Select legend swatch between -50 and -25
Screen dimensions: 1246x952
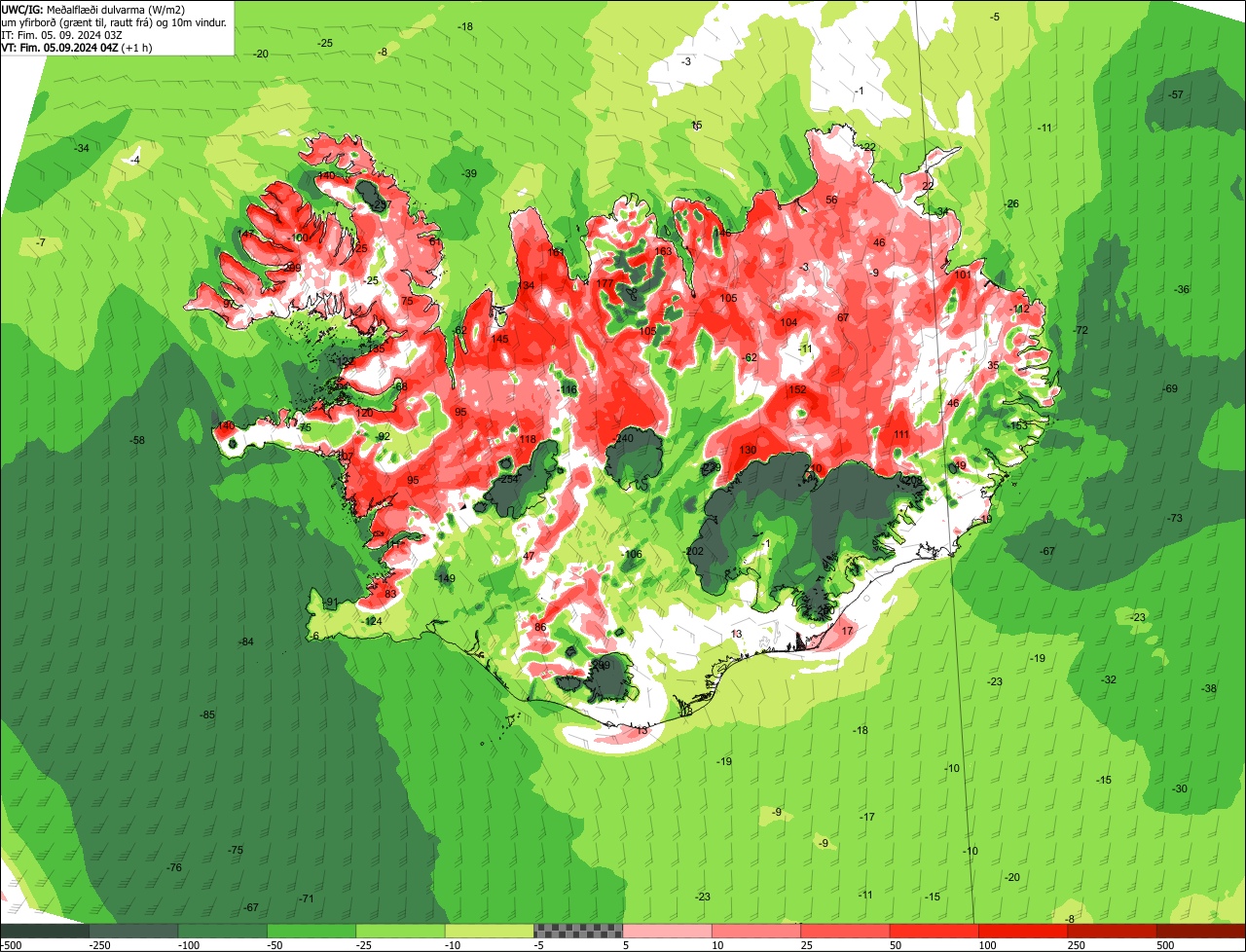pos(311,931)
